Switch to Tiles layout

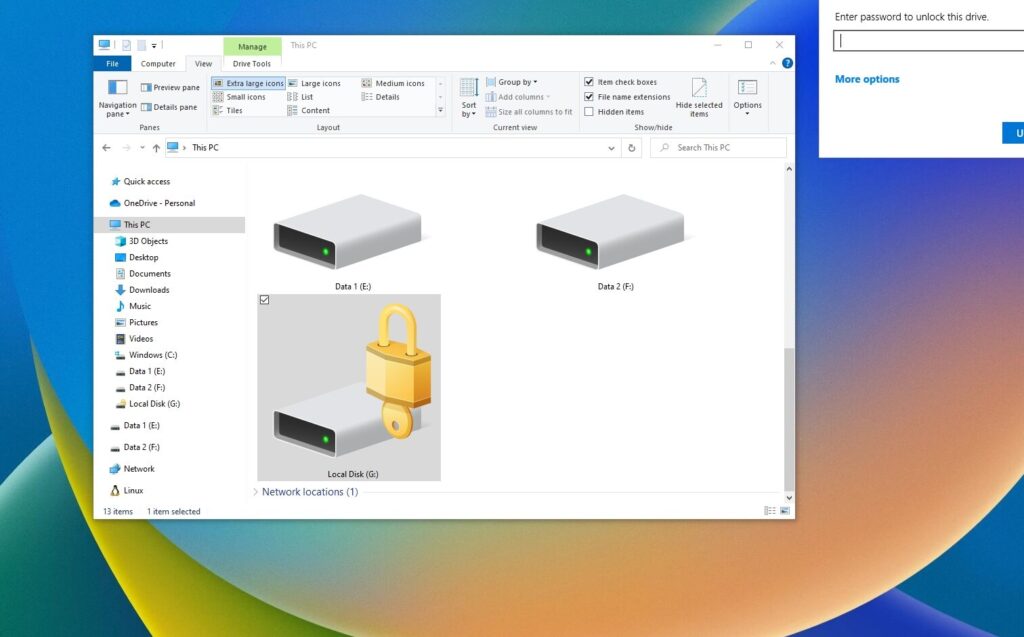[x=228, y=111]
